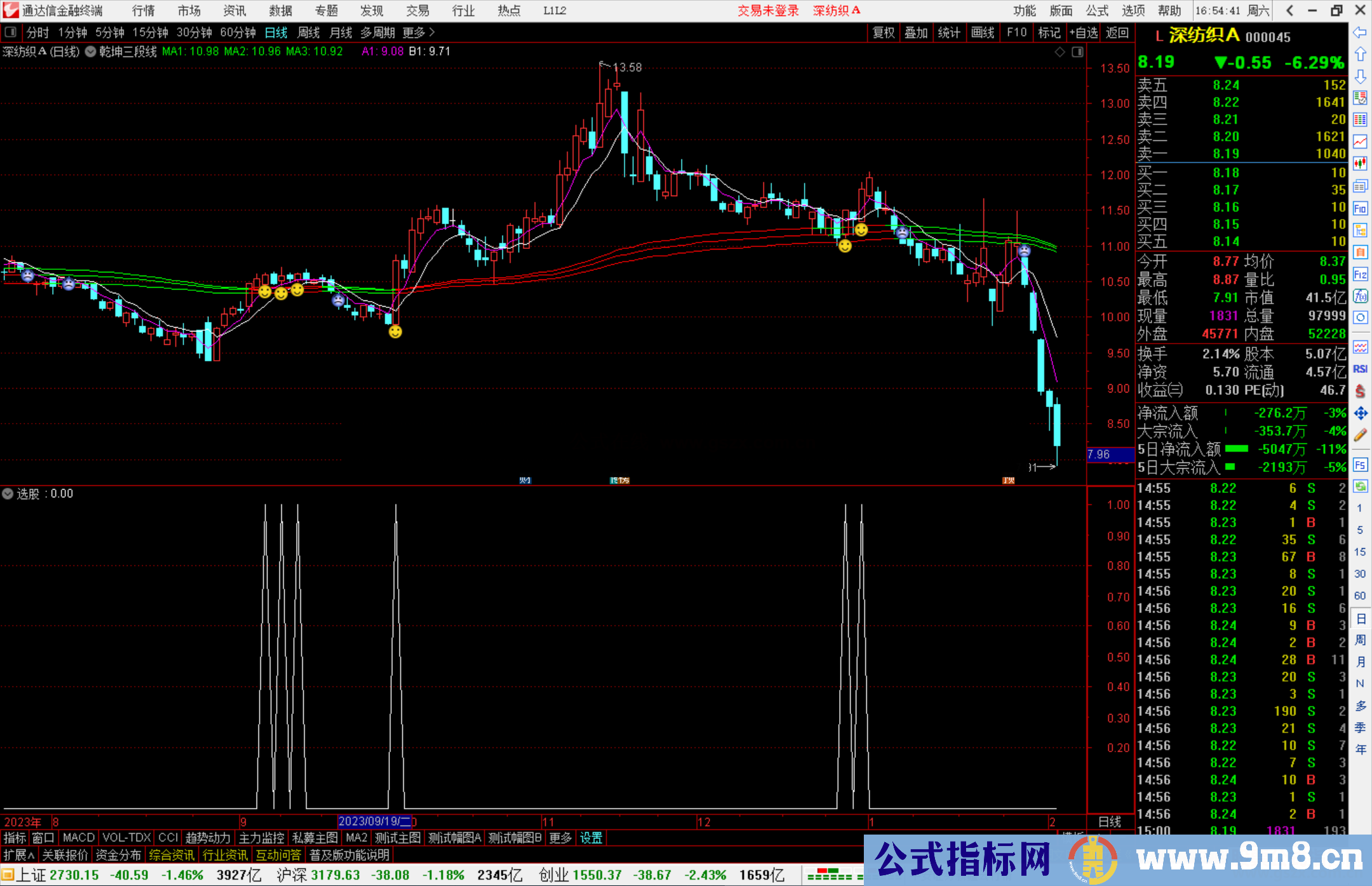Toggle the panel icon left of 分时

tap(11, 32)
